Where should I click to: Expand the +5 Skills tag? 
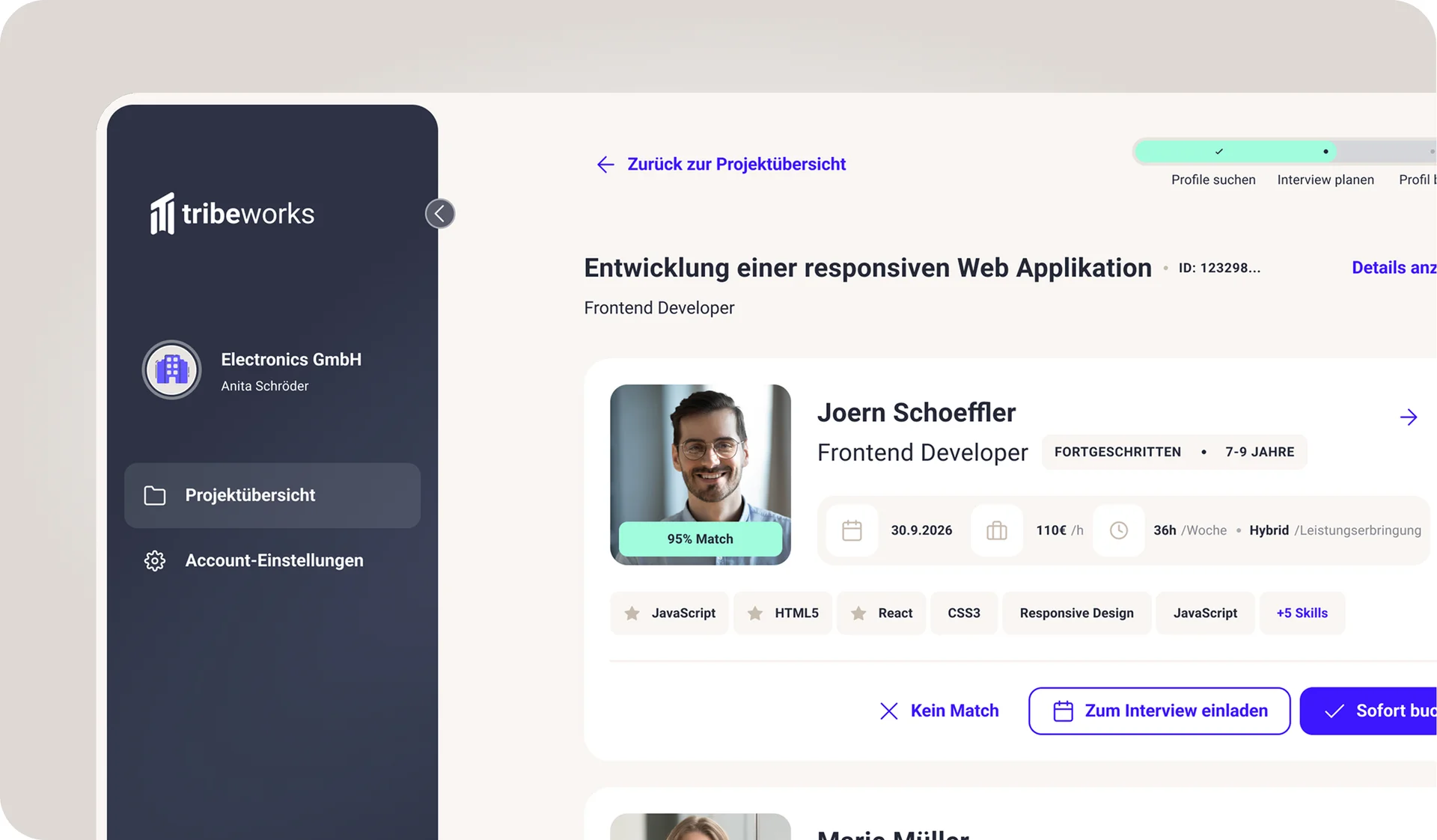pos(1302,613)
